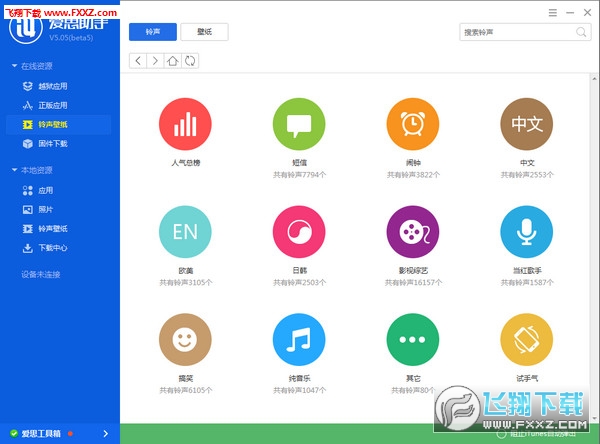600x444 pixels.
Task: Open the 短信 message ringtone category
Action: click(x=299, y=124)
